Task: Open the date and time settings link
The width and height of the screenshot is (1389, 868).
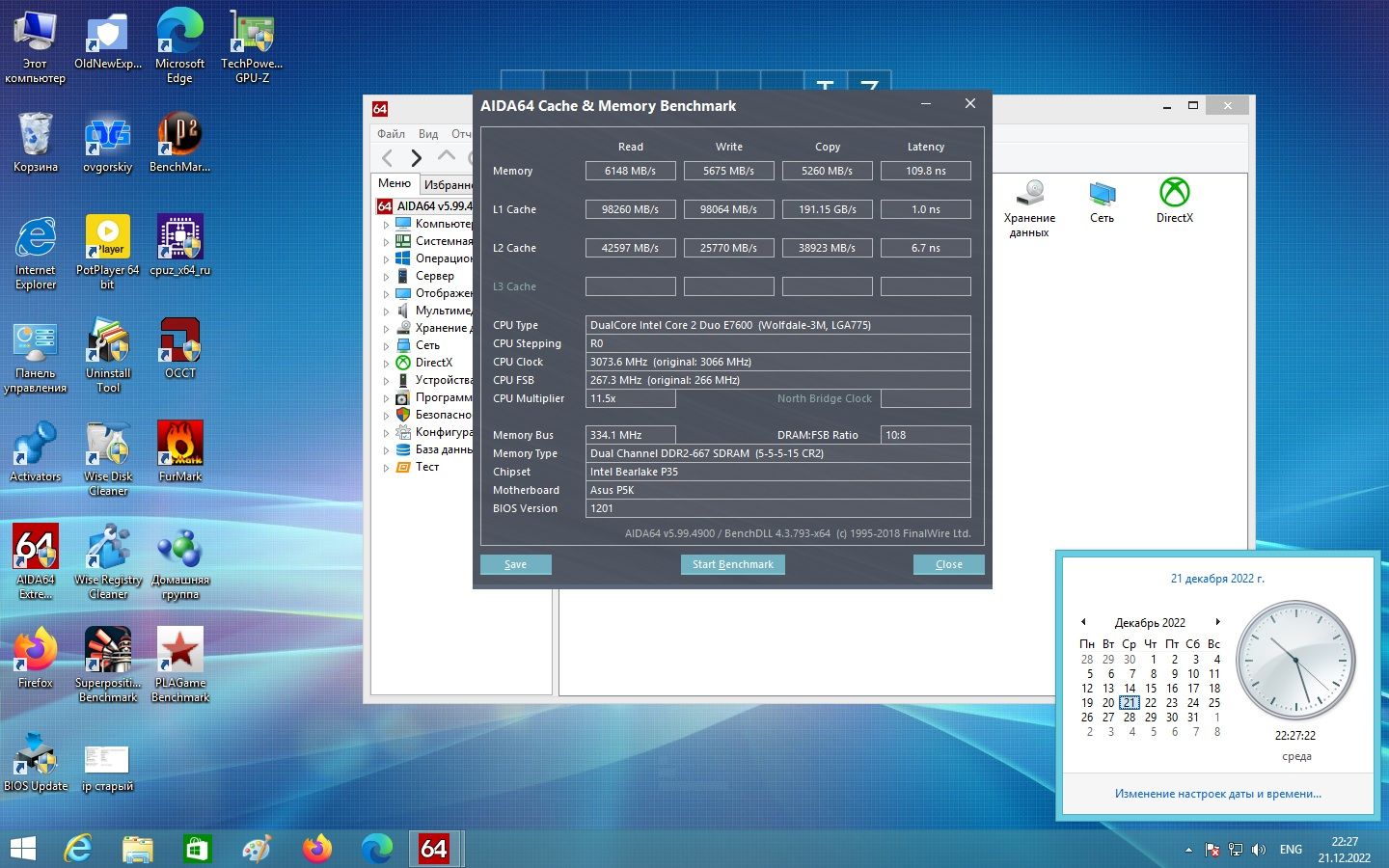Action: click(x=1217, y=794)
